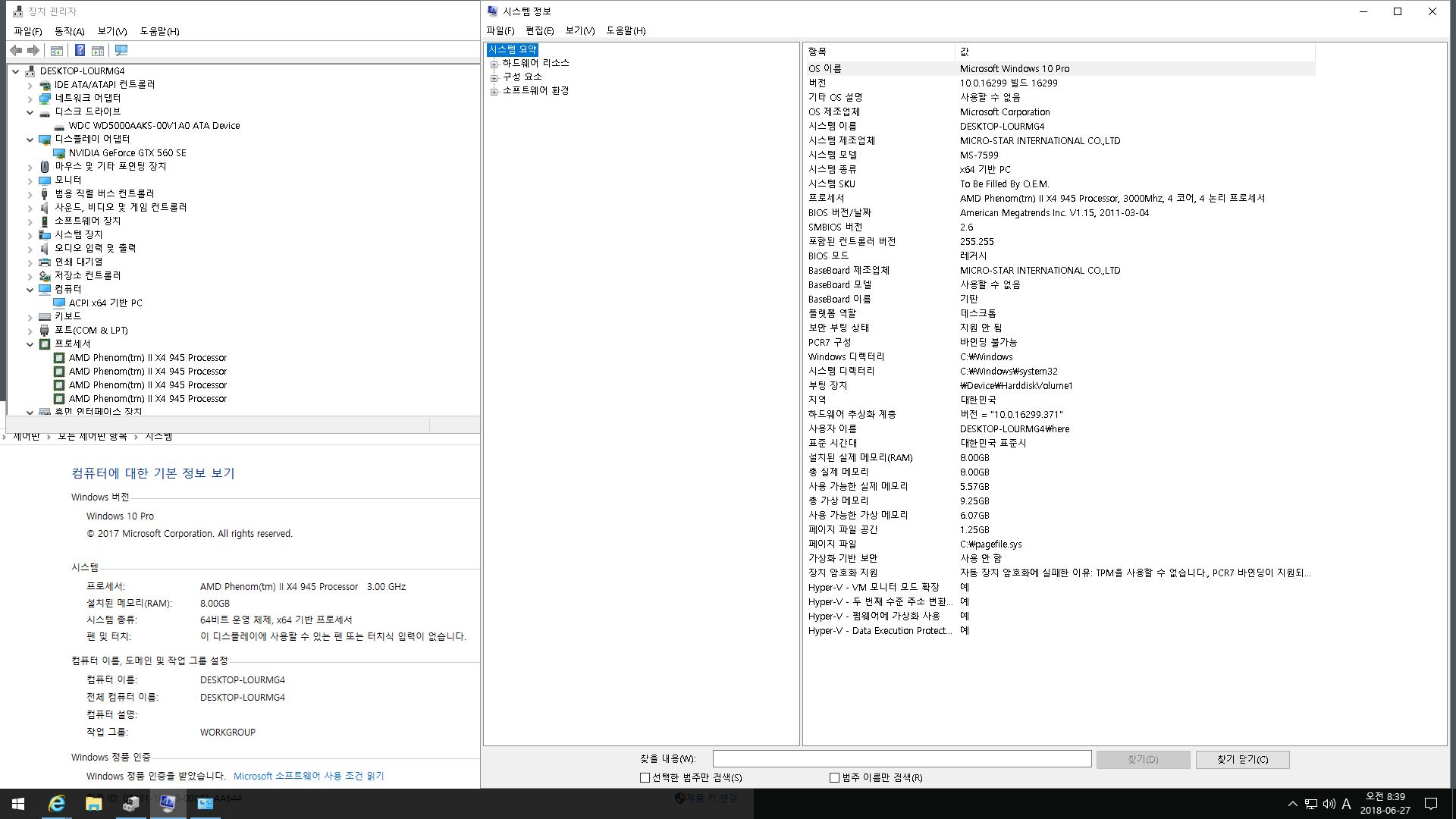Select the 프로세서 row in System Information
Screen dimensions: 1456x819
[x=1059, y=198]
